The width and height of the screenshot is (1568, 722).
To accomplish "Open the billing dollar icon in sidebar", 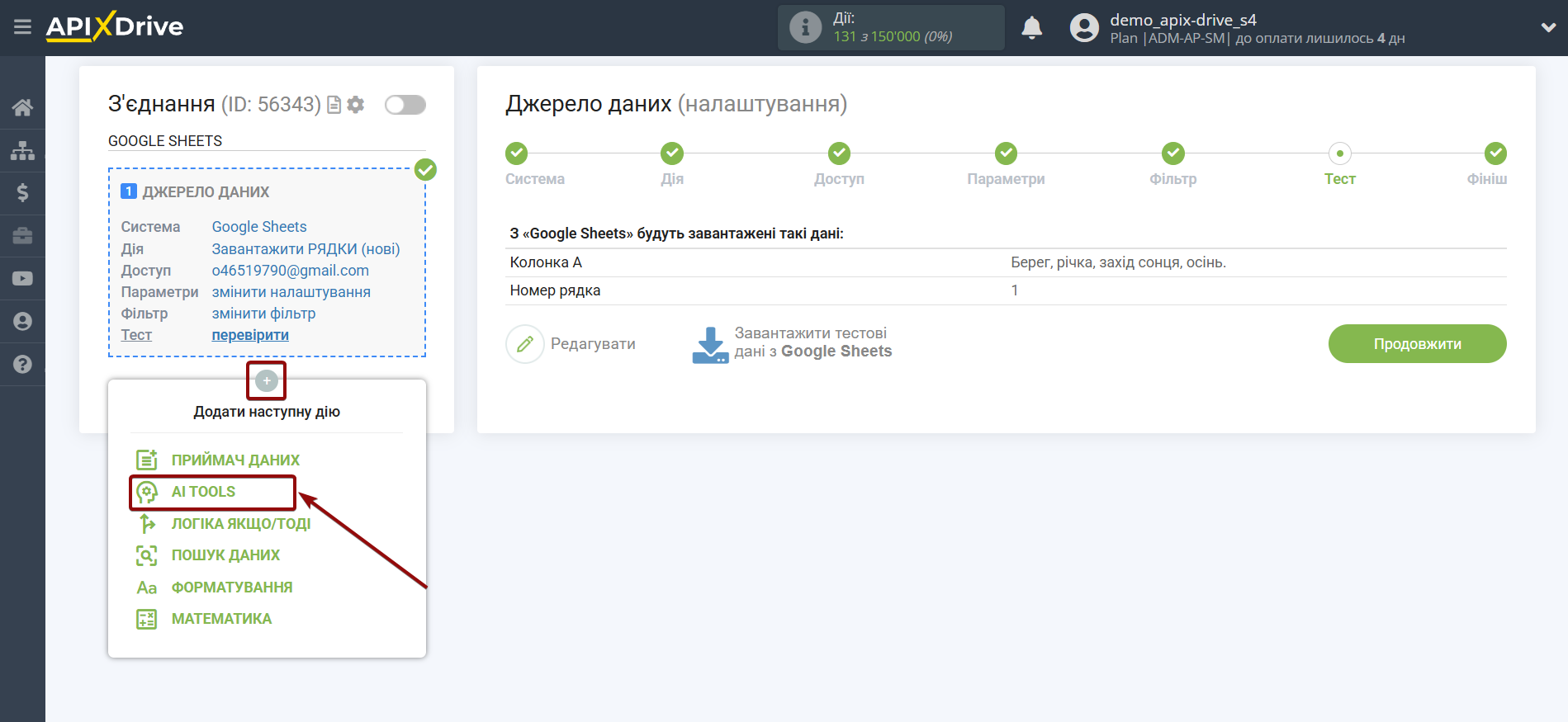I will tap(22, 193).
